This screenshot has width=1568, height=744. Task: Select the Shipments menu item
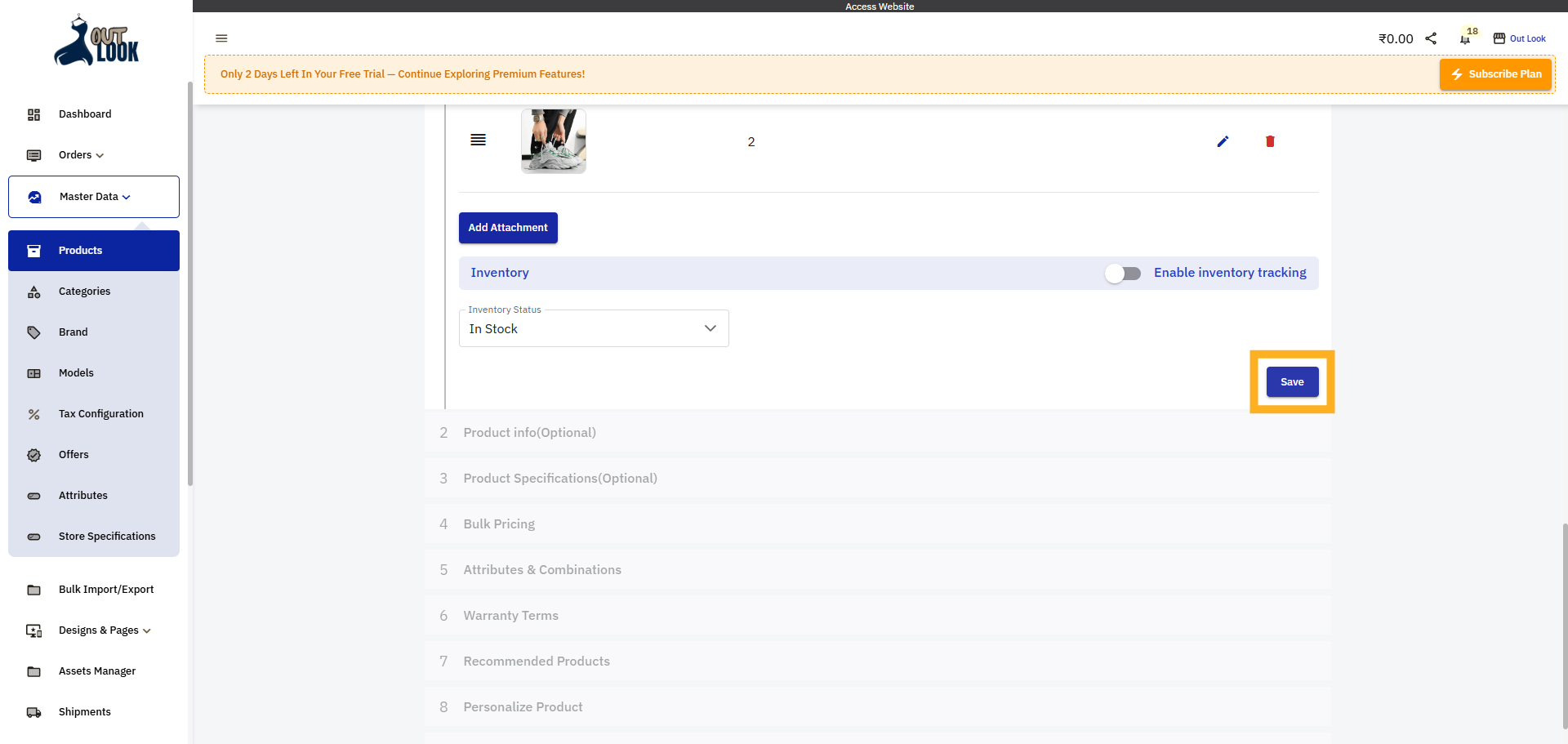click(x=84, y=712)
